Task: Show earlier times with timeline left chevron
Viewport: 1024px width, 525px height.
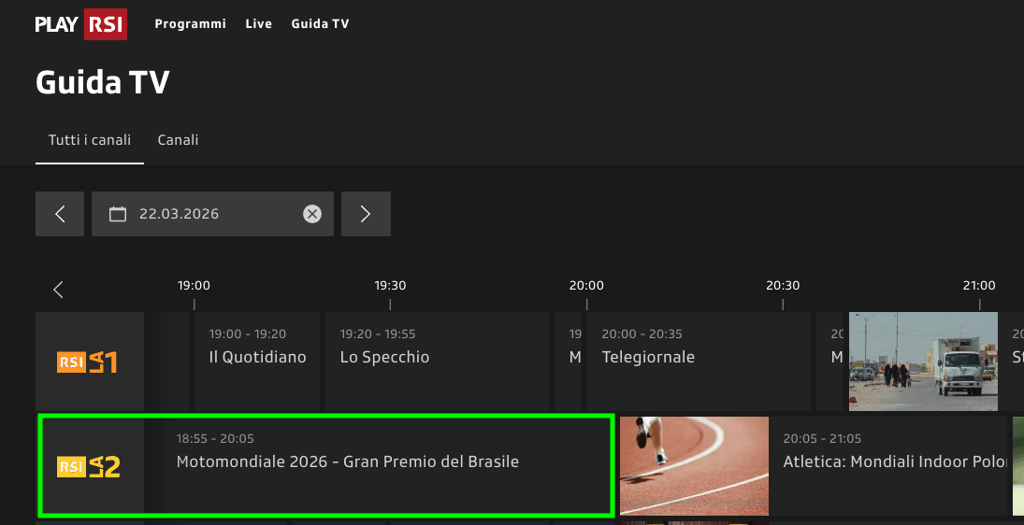Action: click(58, 289)
